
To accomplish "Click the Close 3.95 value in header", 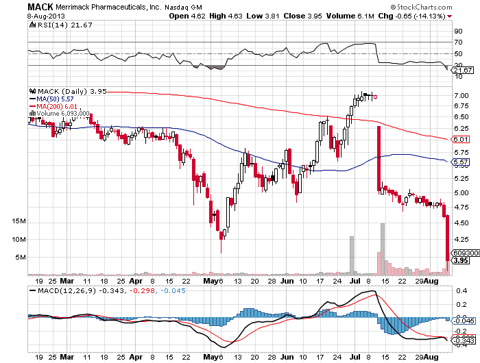I will [x=303, y=16].
